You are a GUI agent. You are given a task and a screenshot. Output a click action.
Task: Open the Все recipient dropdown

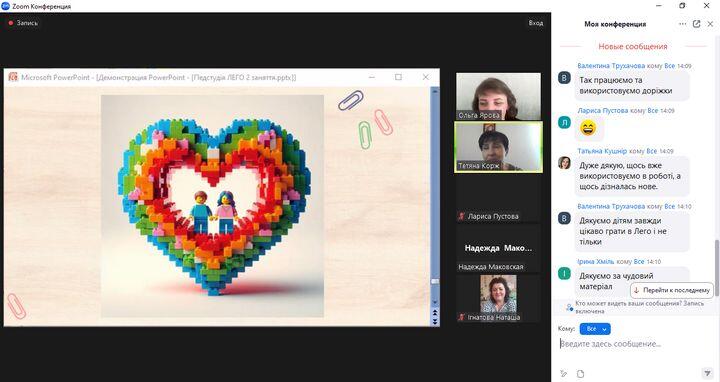pyautogui.click(x=595, y=329)
